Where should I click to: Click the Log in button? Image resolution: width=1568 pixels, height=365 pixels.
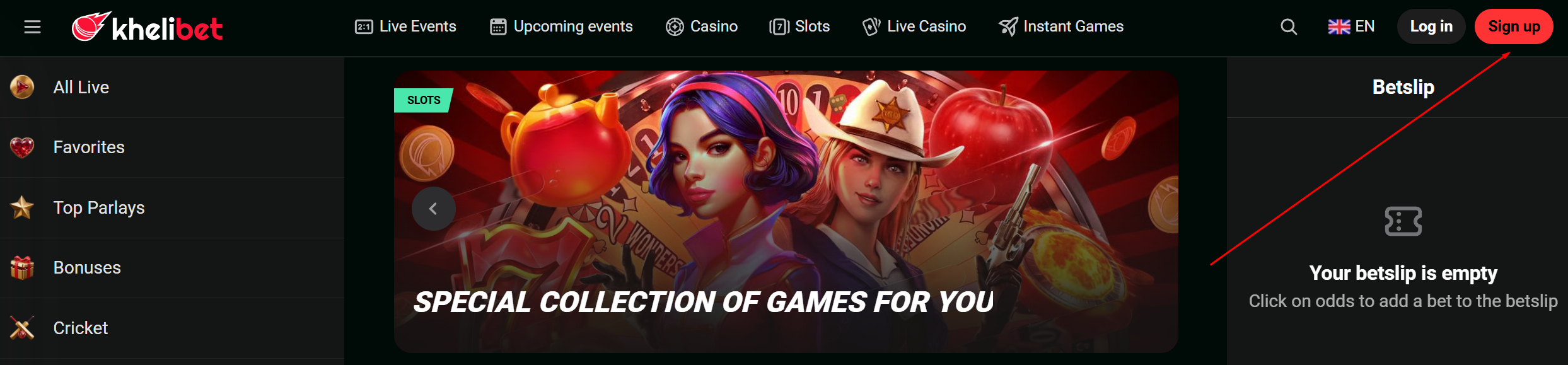(x=1431, y=26)
